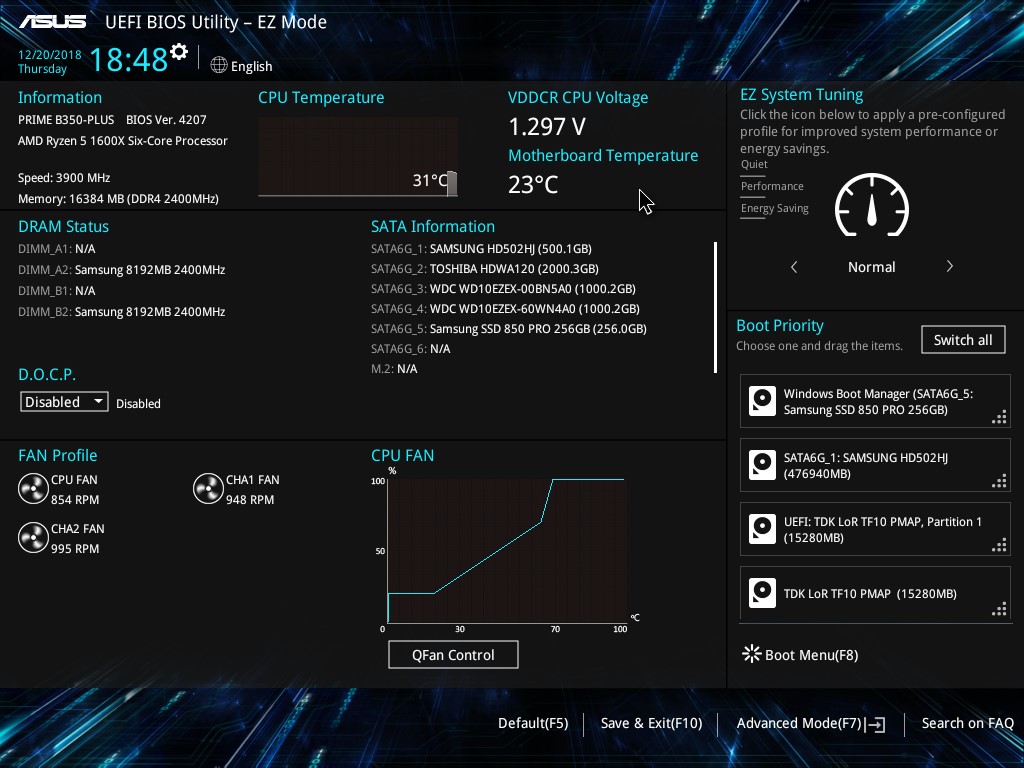Click SATA6G_3 WDC WD10EZEX-00BN5A0 row

tap(503, 289)
